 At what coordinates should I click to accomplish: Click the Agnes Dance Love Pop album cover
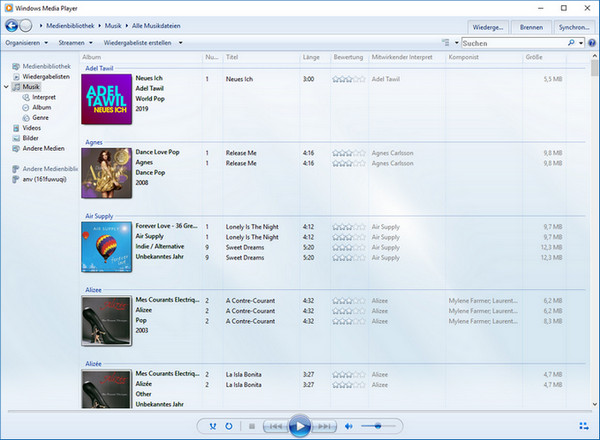(x=106, y=173)
